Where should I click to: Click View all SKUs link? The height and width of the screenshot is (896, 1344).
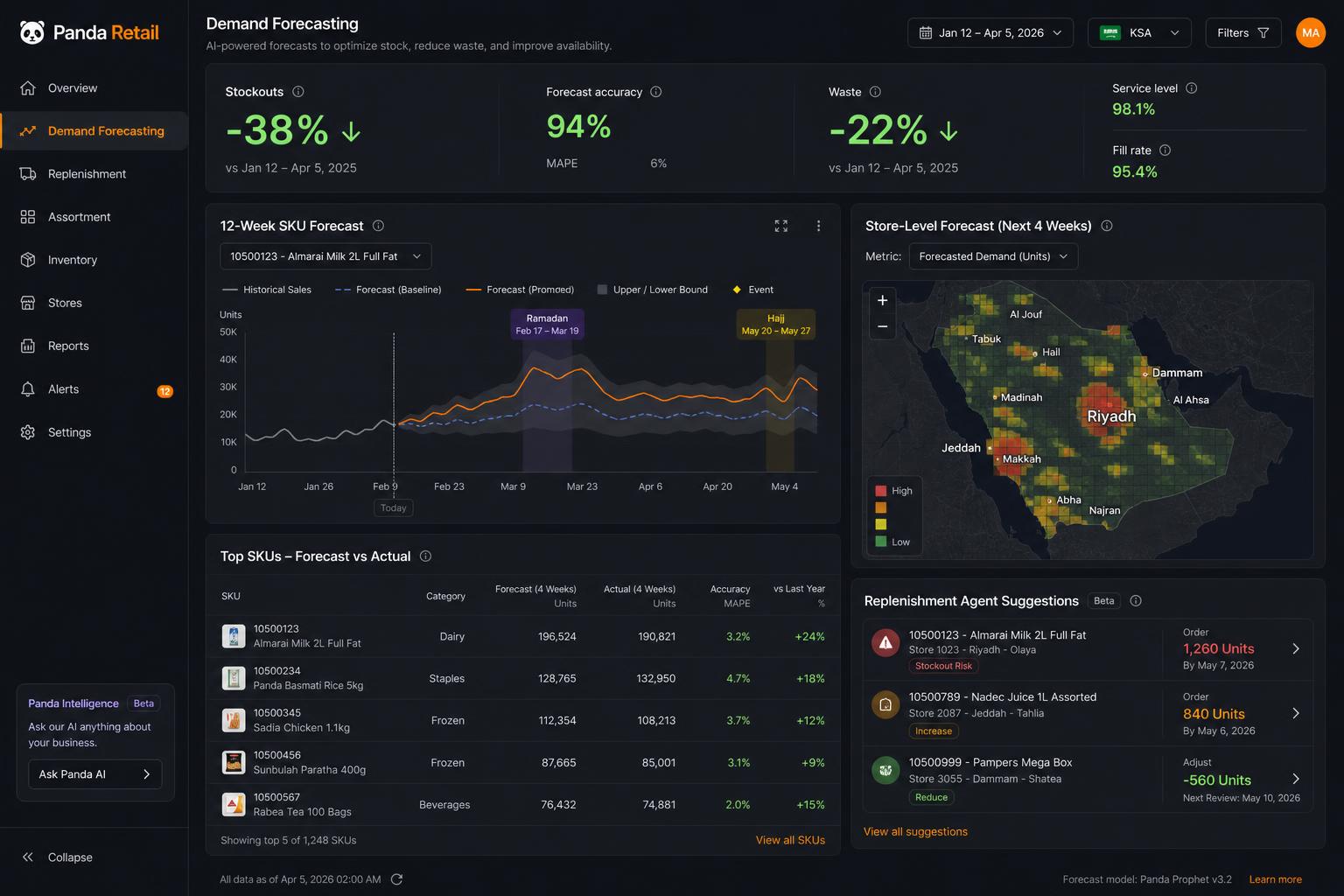tap(790, 840)
